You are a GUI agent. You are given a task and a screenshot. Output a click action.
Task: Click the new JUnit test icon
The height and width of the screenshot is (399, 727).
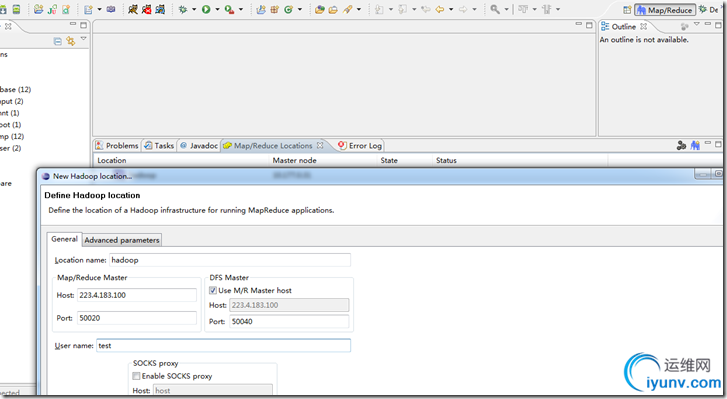click(x=52, y=9)
